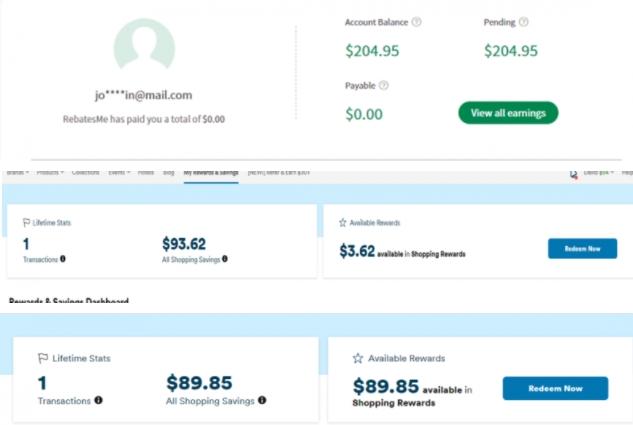The height and width of the screenshot is (425, 633).
Task: Click the info icon beside the $93.62 All Shopping Savings
Action: pyautogui.click(x=225, y=259)
